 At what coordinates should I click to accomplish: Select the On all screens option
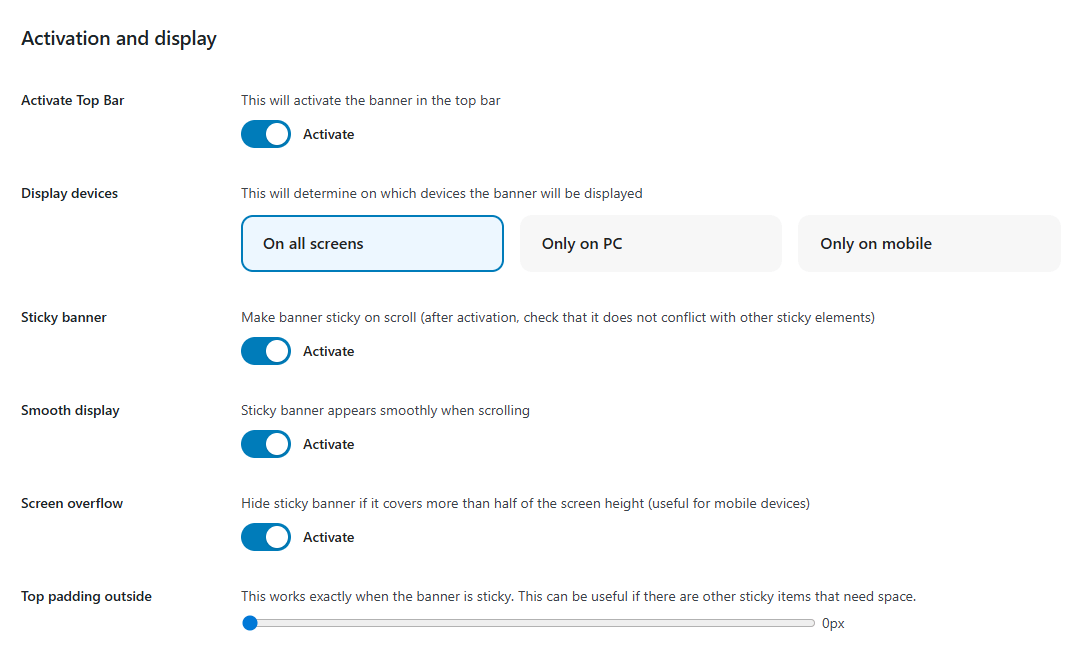[371, 243]
